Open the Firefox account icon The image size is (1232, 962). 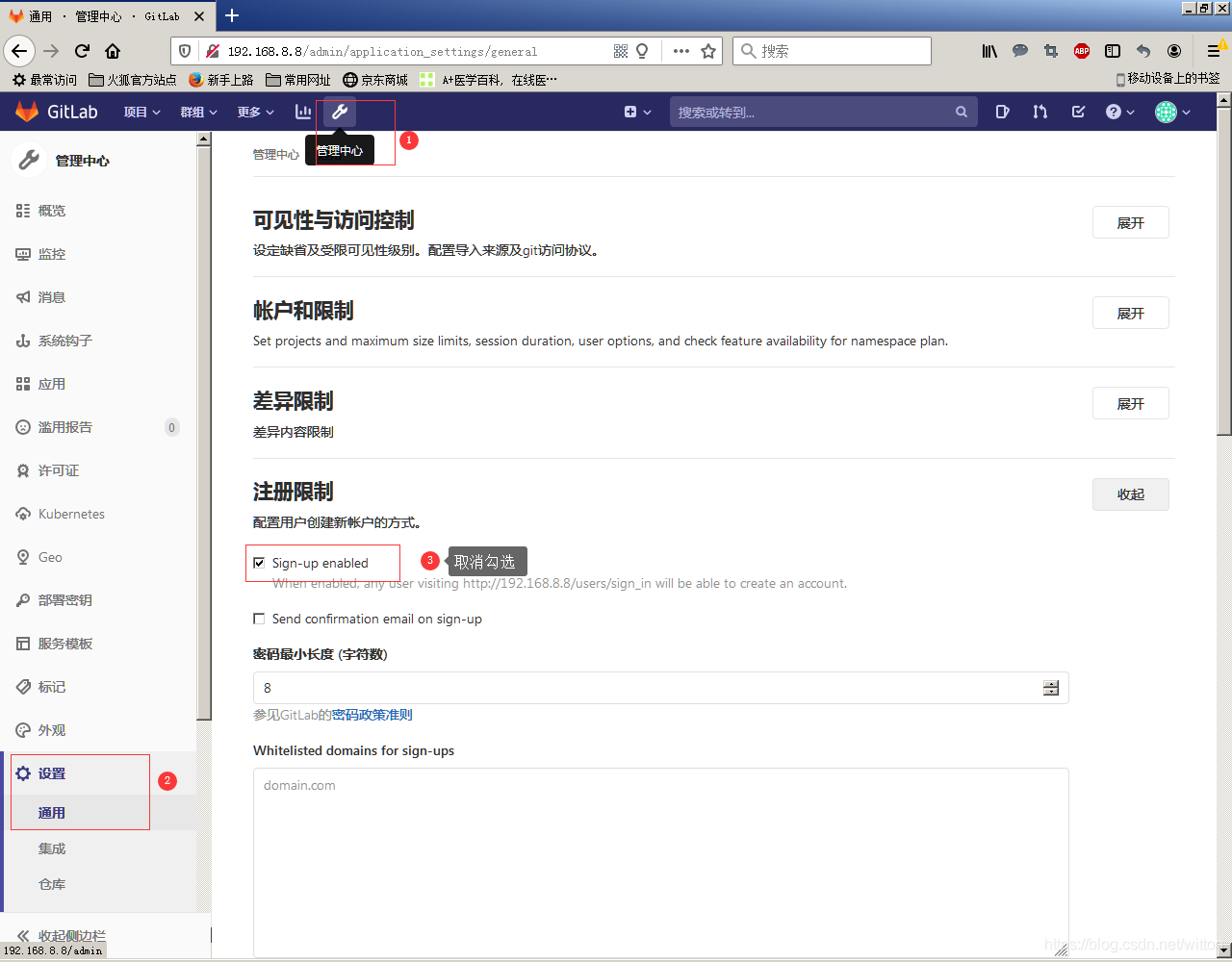[x=1174, y=51]
